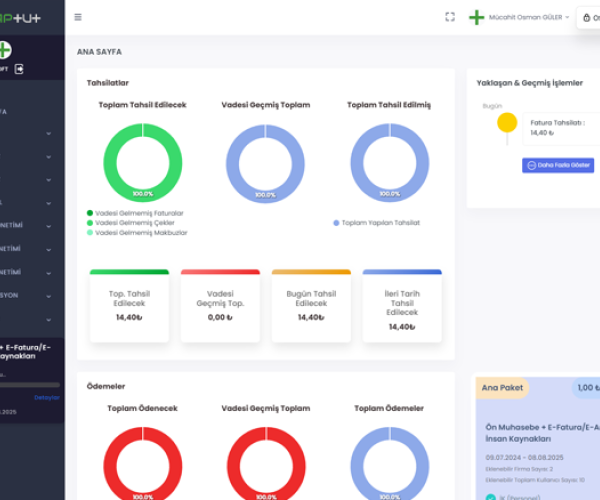The image size is (600, 500).
Task: Click the Eklenebilir Firma Sayısı: 2 line
Action: [x=519, y=469]
